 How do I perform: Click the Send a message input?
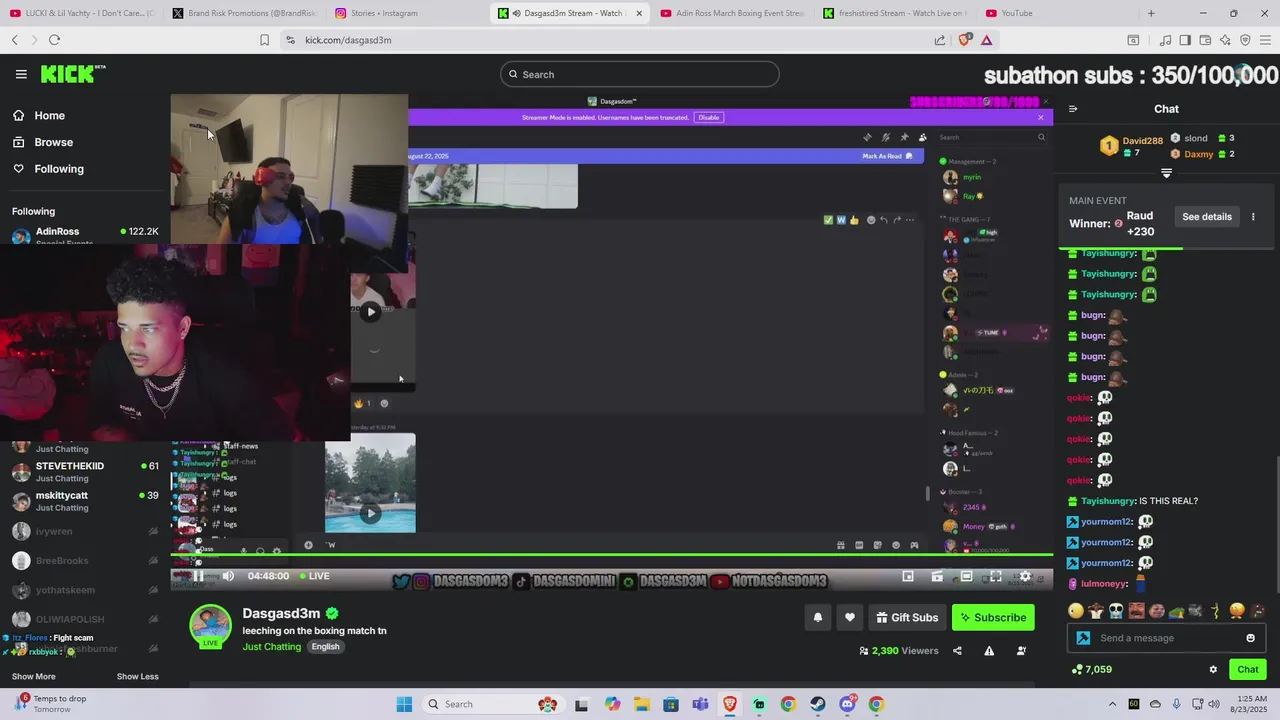pyautogui.click(x=1166, y=638)
